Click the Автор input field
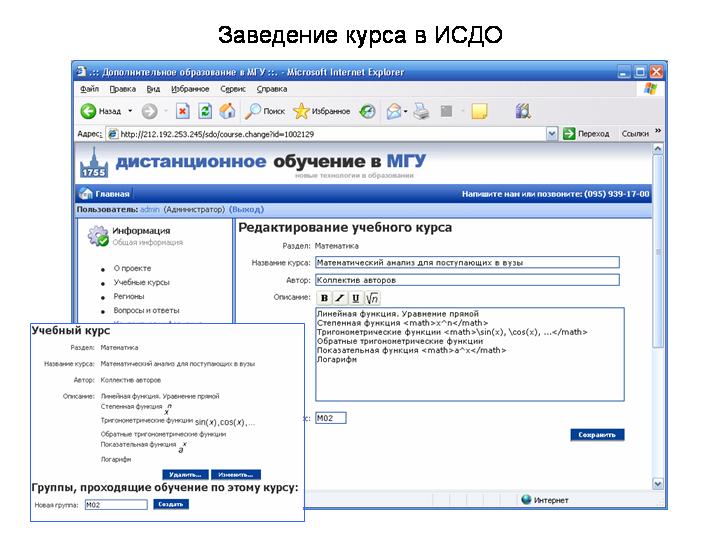This screenshot has height=540, width=720. (x=467, y=280)
